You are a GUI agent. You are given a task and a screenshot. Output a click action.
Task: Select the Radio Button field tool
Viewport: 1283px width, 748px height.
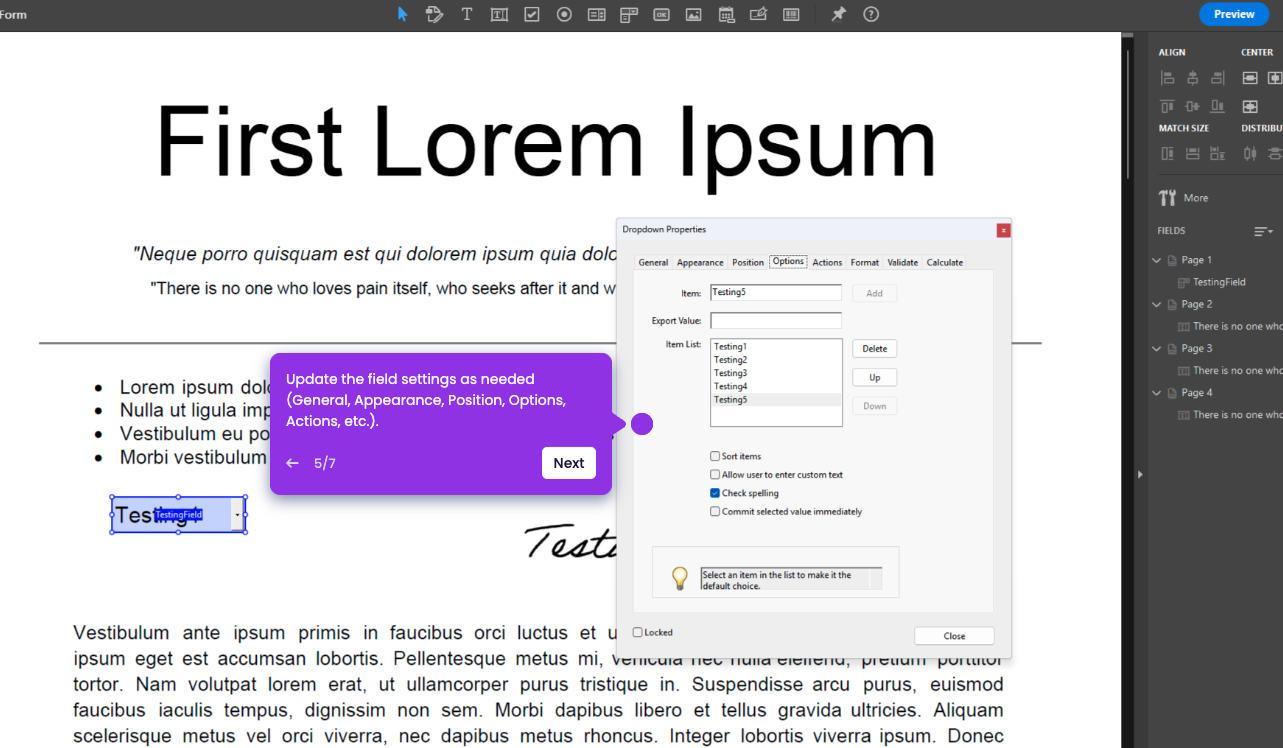(x=564, y=14)
